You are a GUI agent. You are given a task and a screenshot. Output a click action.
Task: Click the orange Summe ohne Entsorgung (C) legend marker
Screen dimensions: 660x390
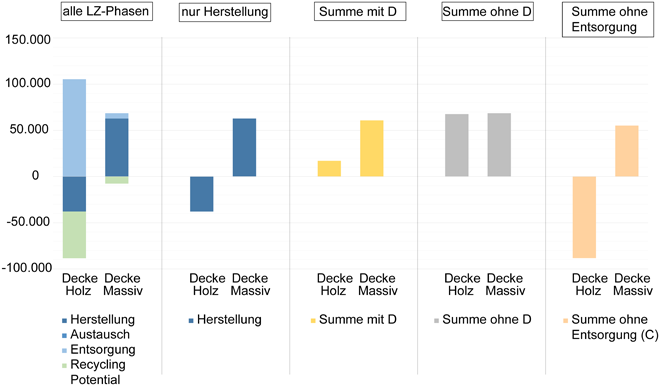tap(566, 321)
